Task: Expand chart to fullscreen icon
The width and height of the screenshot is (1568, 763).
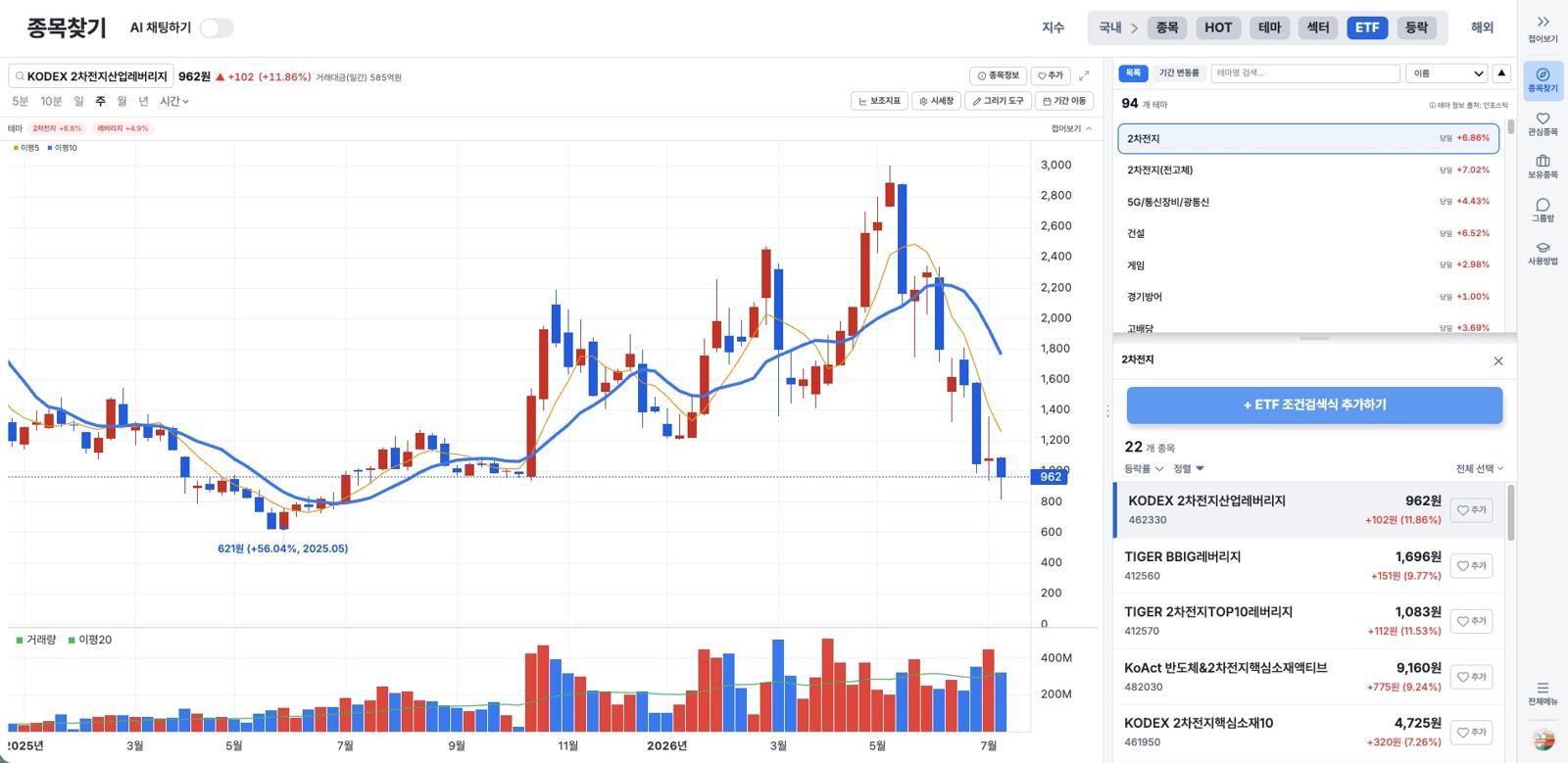Action: 1084,75
